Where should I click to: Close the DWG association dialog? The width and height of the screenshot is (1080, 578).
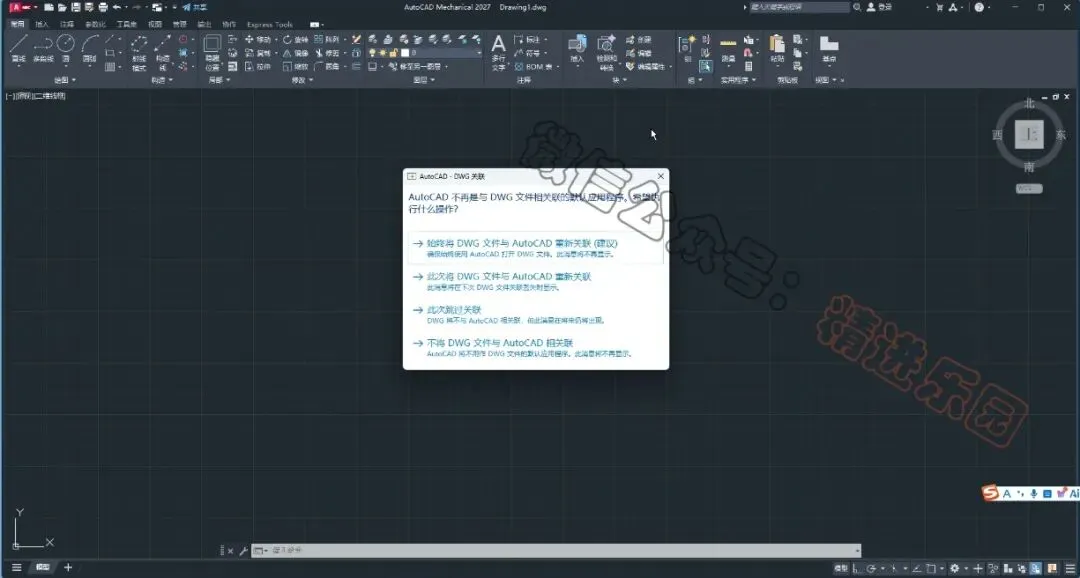coord(661,176)
